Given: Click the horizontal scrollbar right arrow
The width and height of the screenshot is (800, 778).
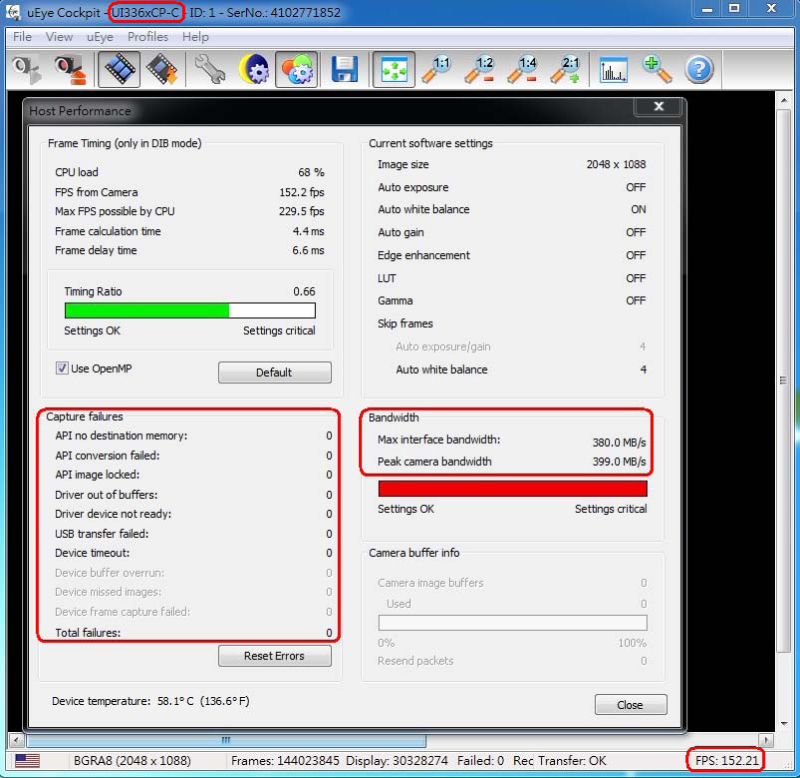Looking at the screenshot, I should pyautogui.click(x=765, y=740).
